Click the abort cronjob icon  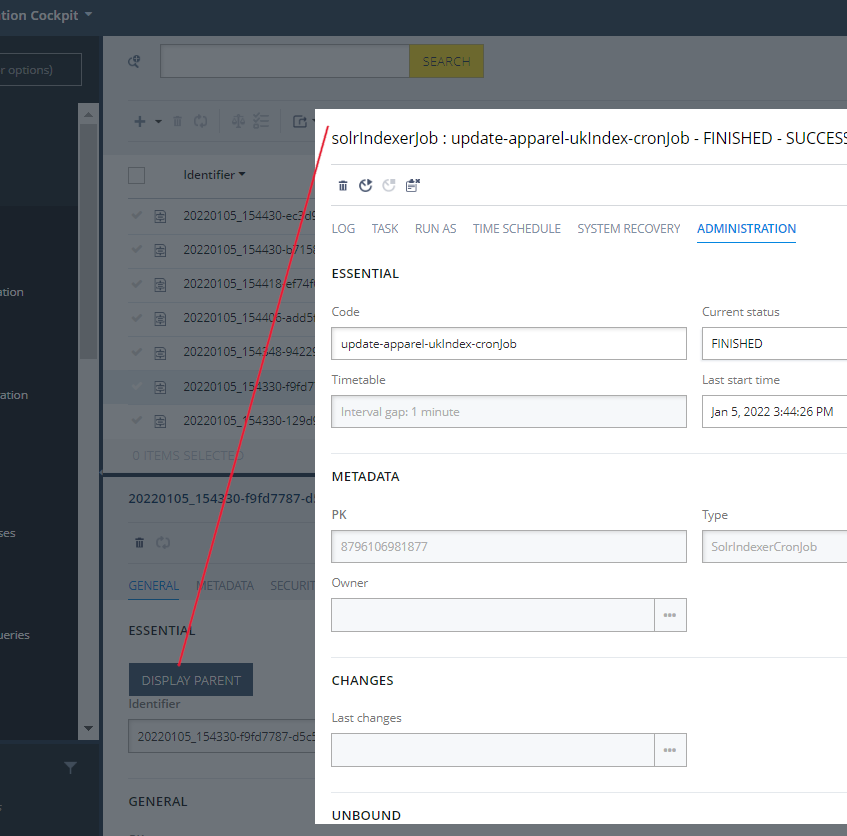point(389,185)
